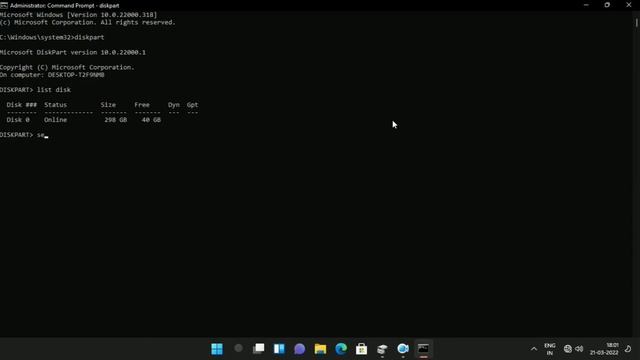Screen dimensions: 640x360
Task: Click the 'Status' column header
Action: click(x=56, y=105)
